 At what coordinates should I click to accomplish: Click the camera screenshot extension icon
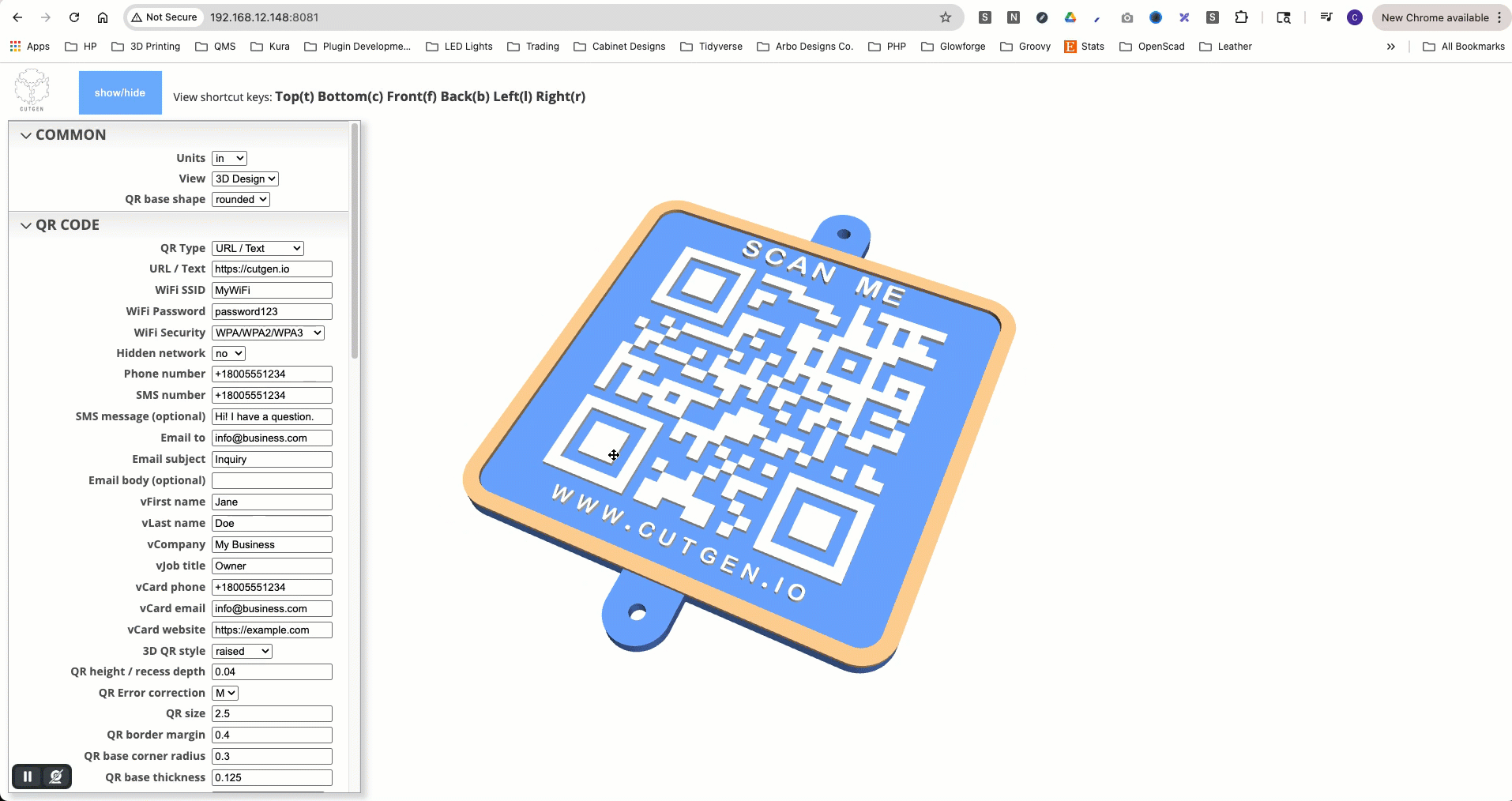tap(1127, 17)
